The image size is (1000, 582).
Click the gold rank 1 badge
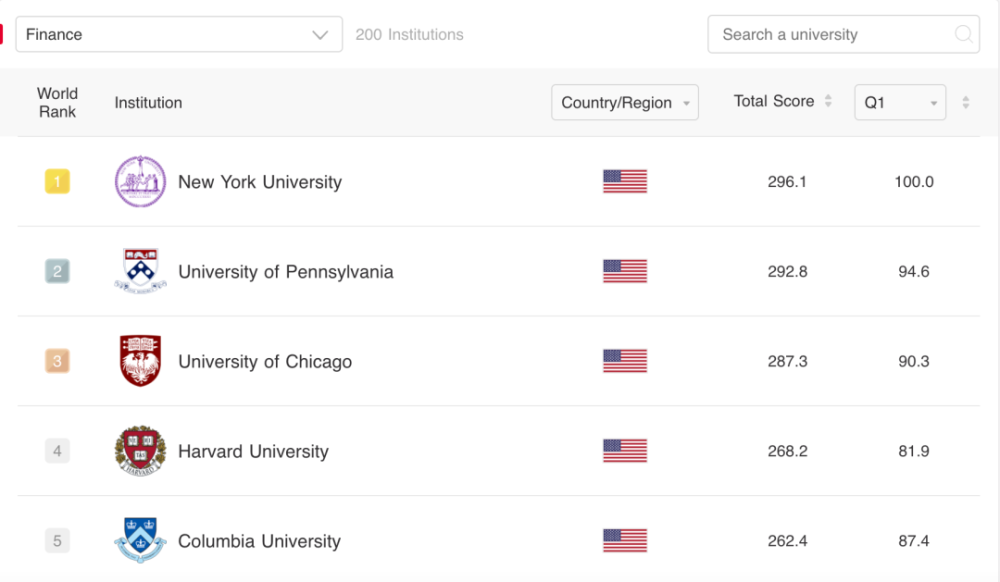click(57, 182)
